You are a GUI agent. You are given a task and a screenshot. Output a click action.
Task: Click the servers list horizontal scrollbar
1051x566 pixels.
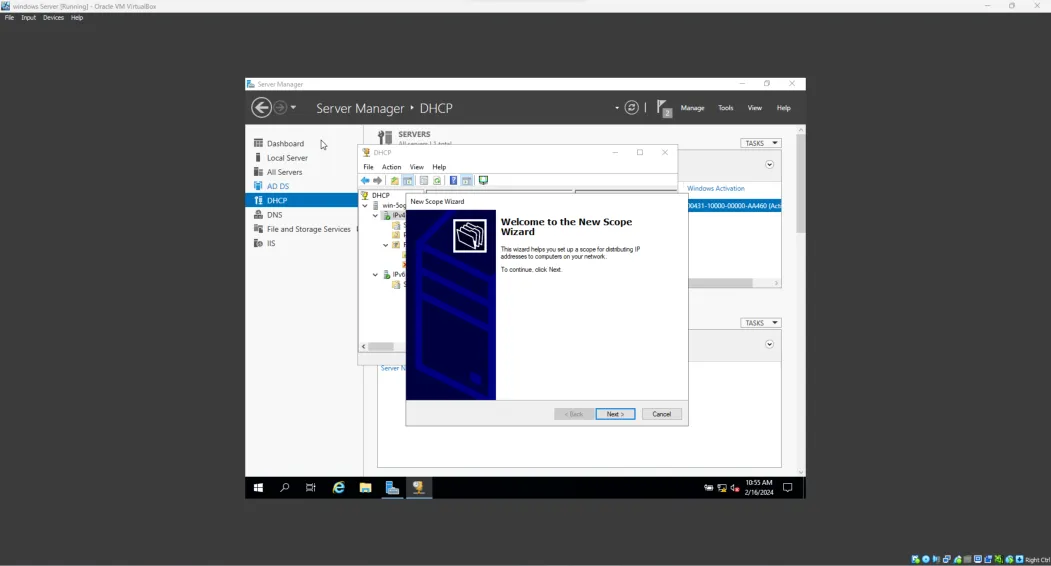720,283
